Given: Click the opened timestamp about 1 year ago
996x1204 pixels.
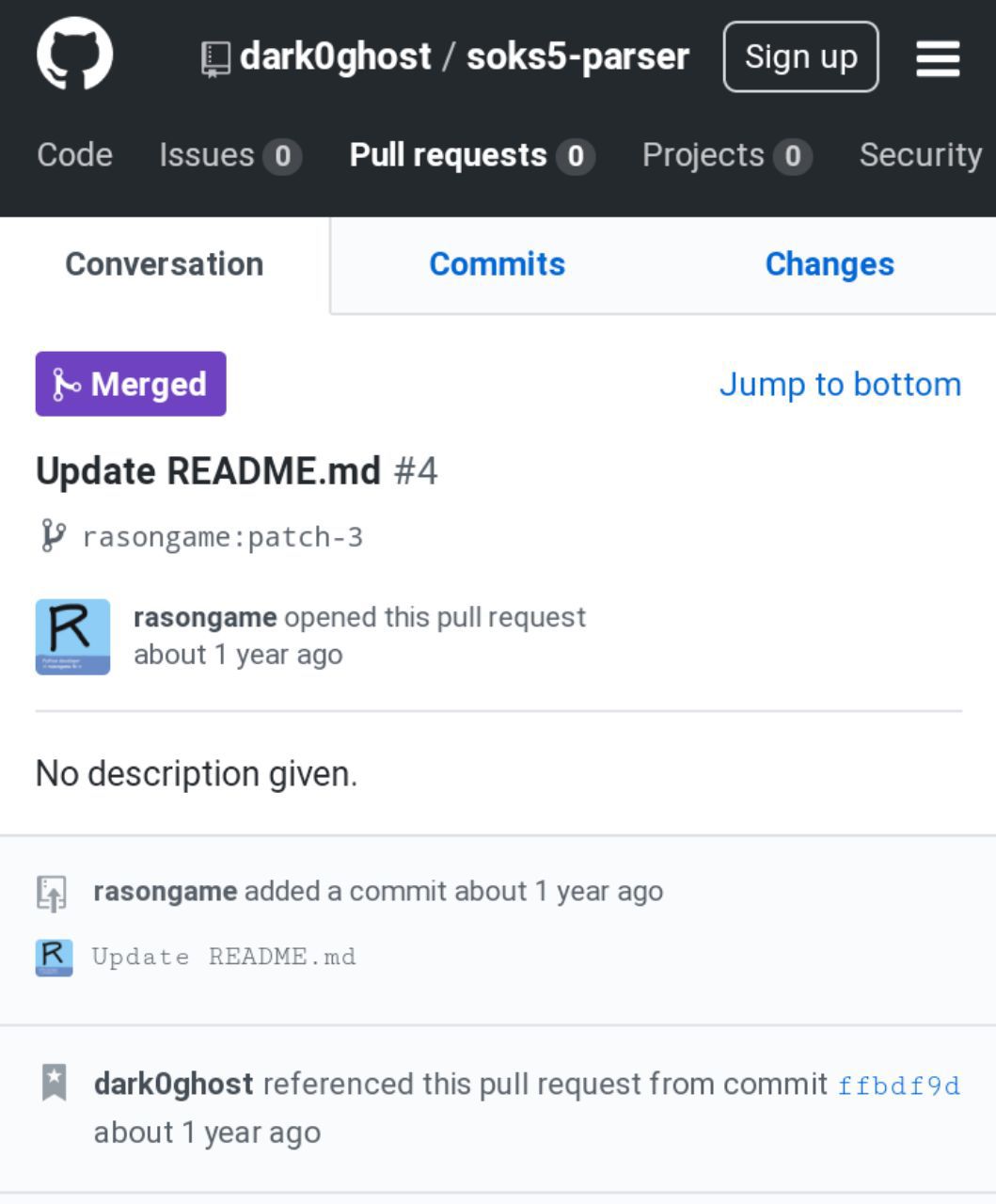Looking at the screenshot, I should [238, 655].
